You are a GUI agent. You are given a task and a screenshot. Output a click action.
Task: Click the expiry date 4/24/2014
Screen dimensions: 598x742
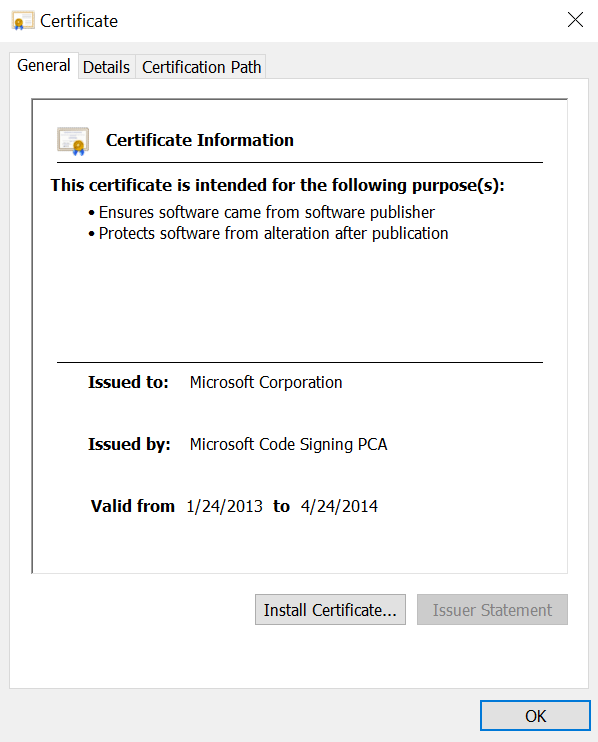click(339, 506)
